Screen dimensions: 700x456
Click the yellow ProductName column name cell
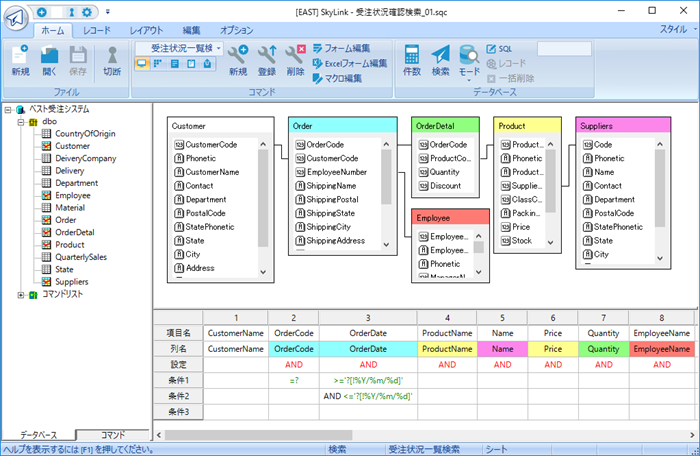pos(447,349)
